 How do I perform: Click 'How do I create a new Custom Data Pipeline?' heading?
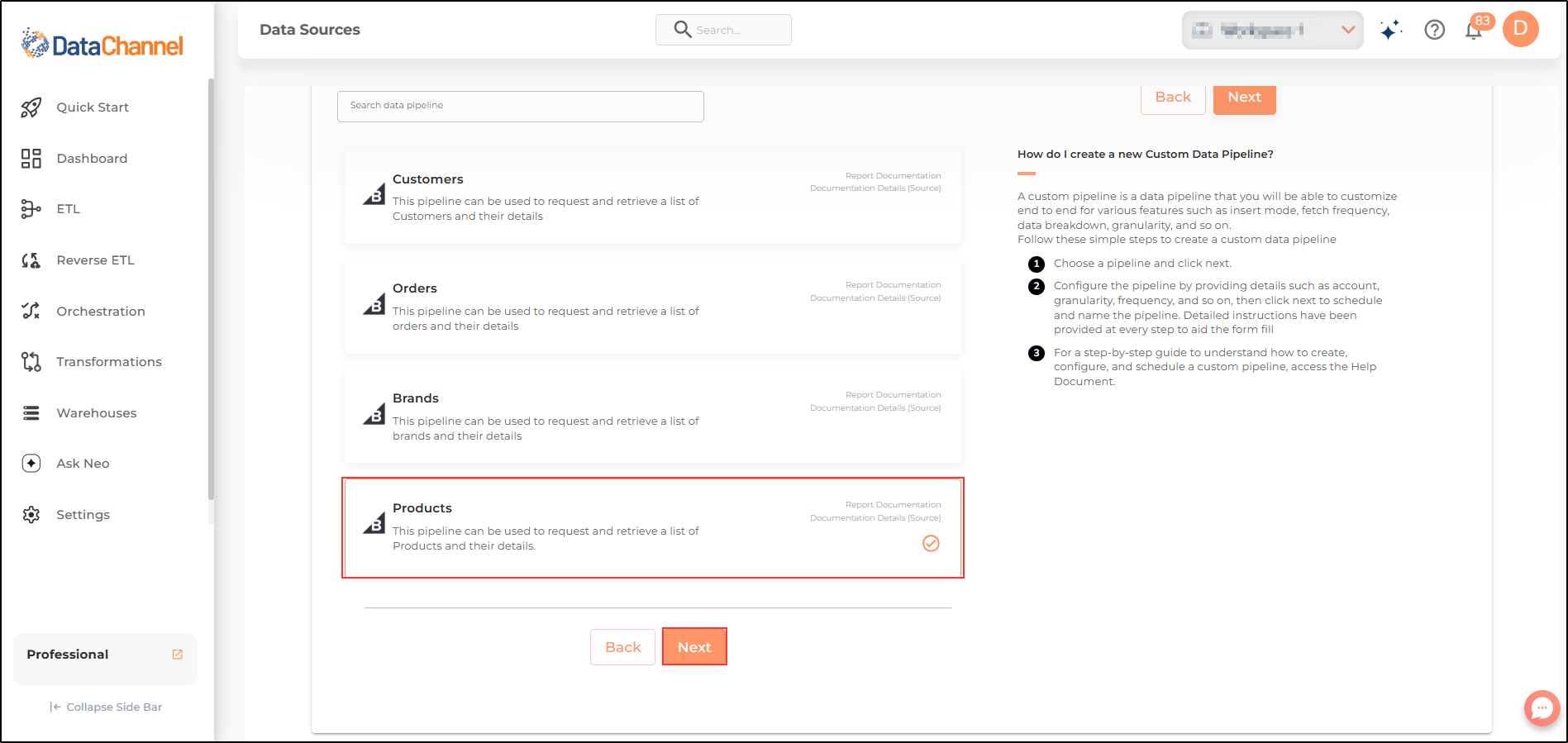[1146, 155]
